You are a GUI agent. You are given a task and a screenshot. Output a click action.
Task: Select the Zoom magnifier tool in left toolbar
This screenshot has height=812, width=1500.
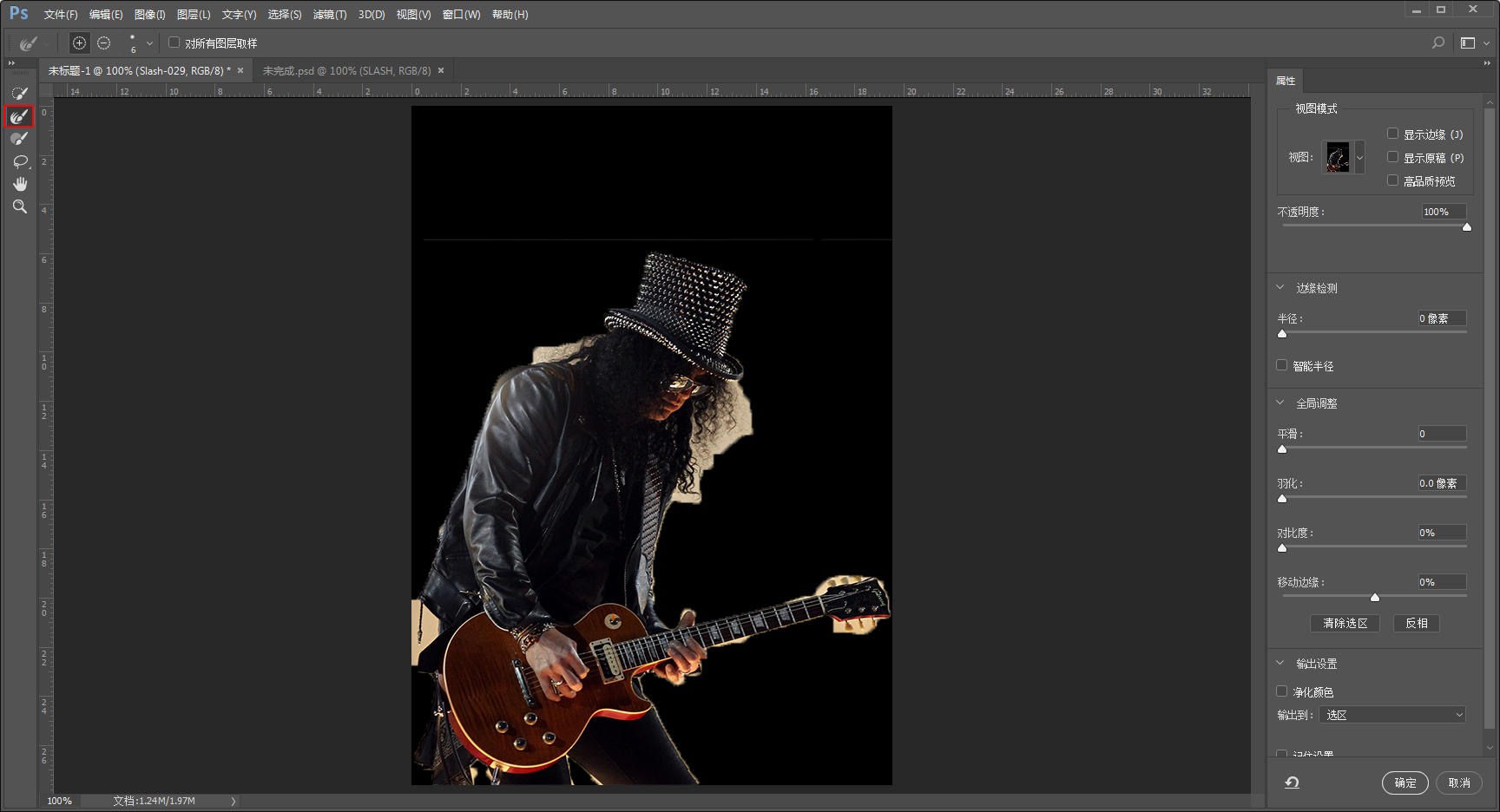19,206
